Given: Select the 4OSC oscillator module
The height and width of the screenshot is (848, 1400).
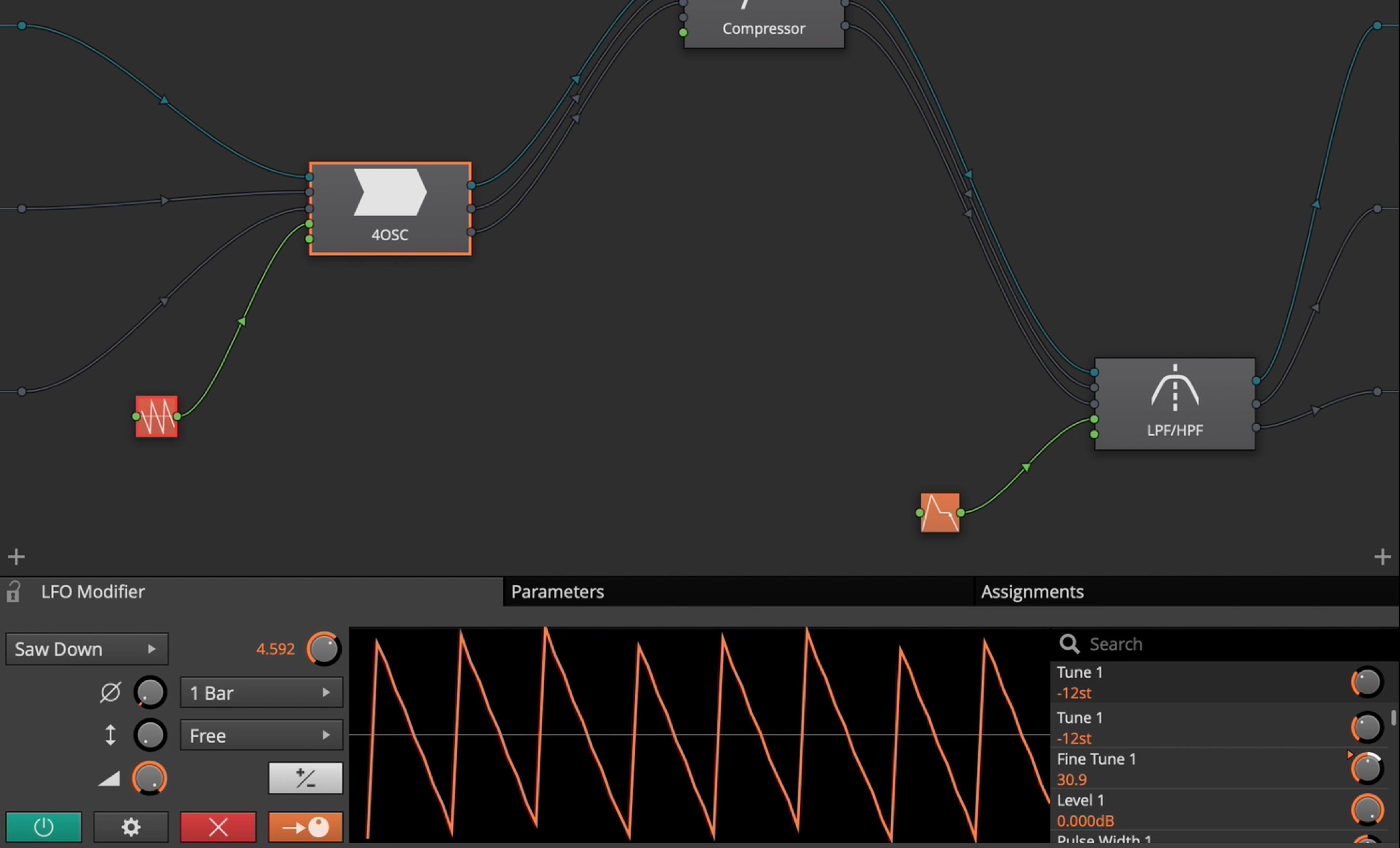Looking at the screenshot, I should pyautogui.click(x=389, y=208).
